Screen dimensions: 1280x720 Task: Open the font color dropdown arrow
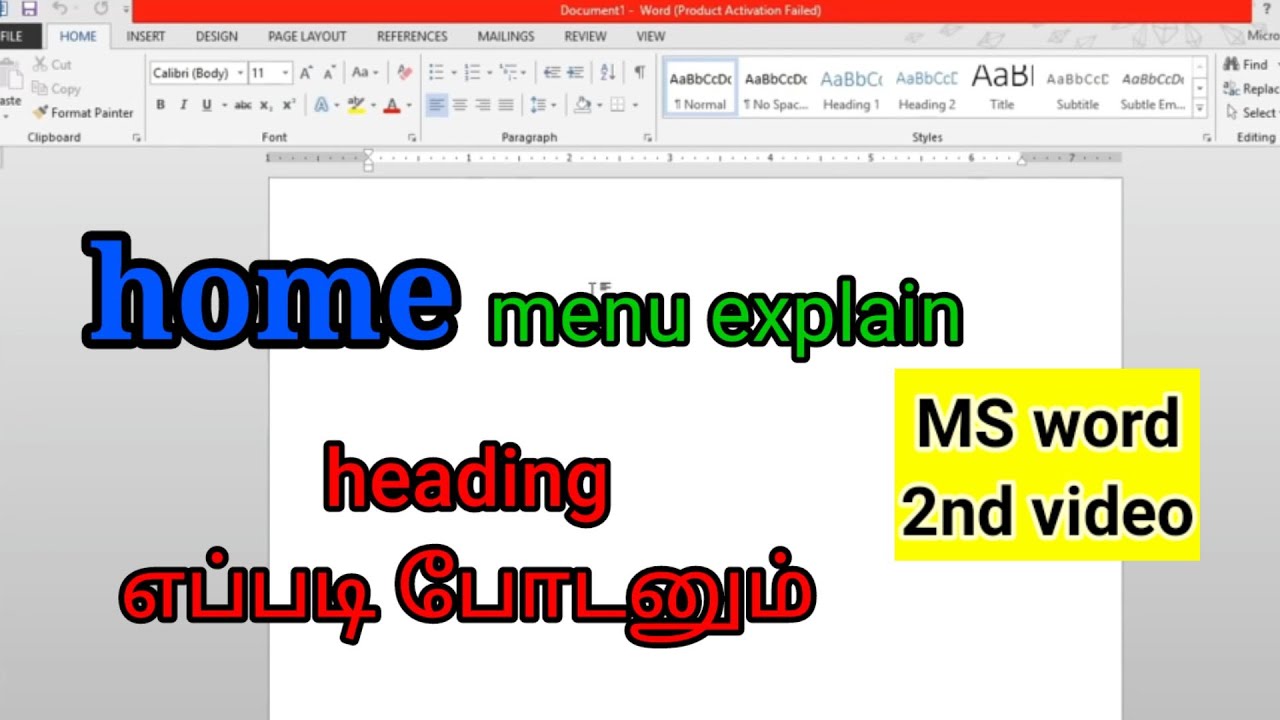(409, 105)
